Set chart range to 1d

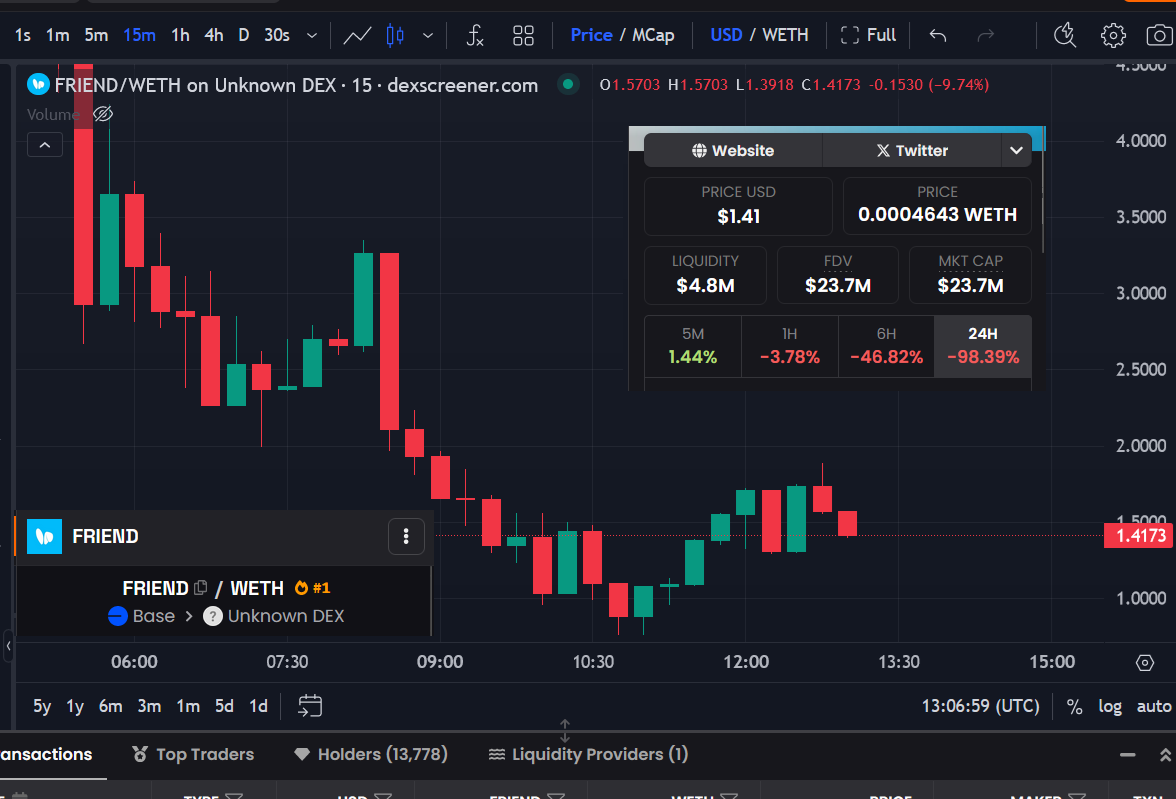[x=258, y=706]
